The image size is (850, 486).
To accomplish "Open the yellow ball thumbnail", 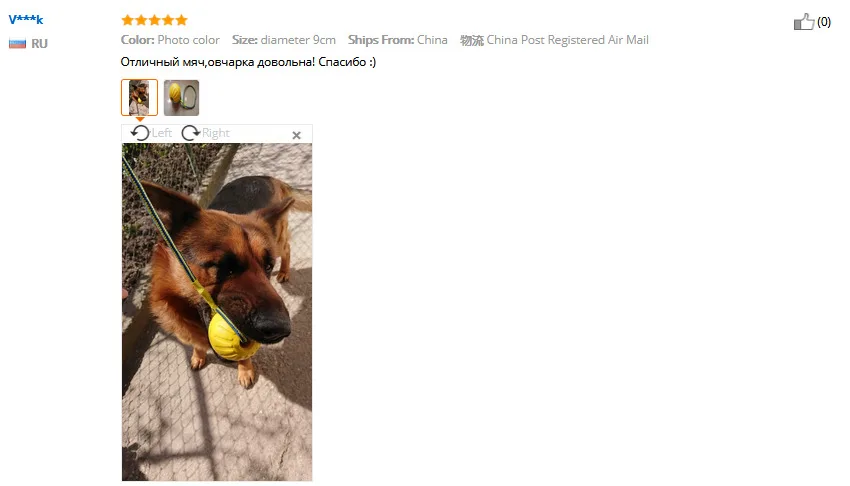I will pos(182,98).
